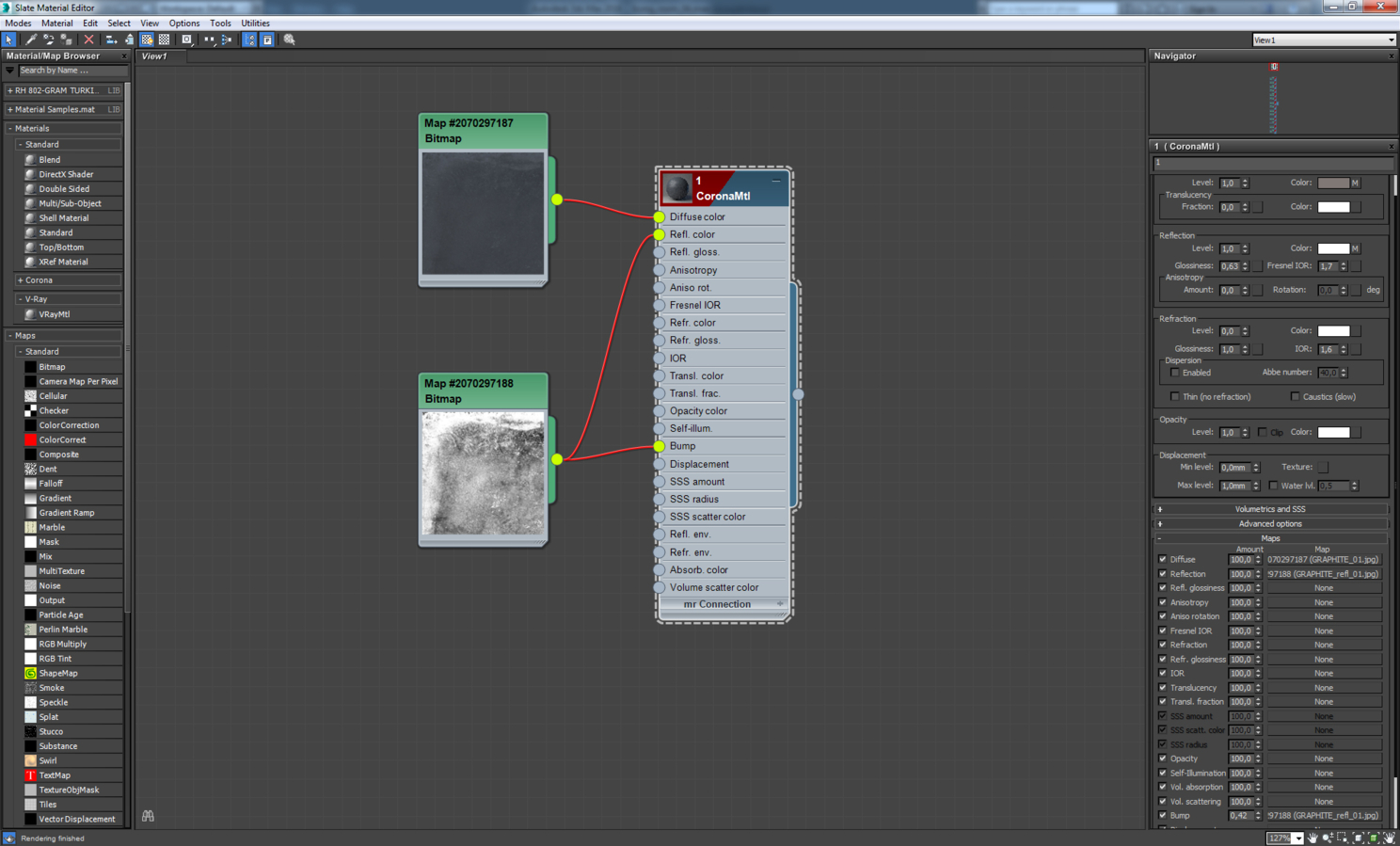Select Map #2070297187 Bitmap node thumbnail
Viewport: 1400px width, 846px height.
pos(484,214)
